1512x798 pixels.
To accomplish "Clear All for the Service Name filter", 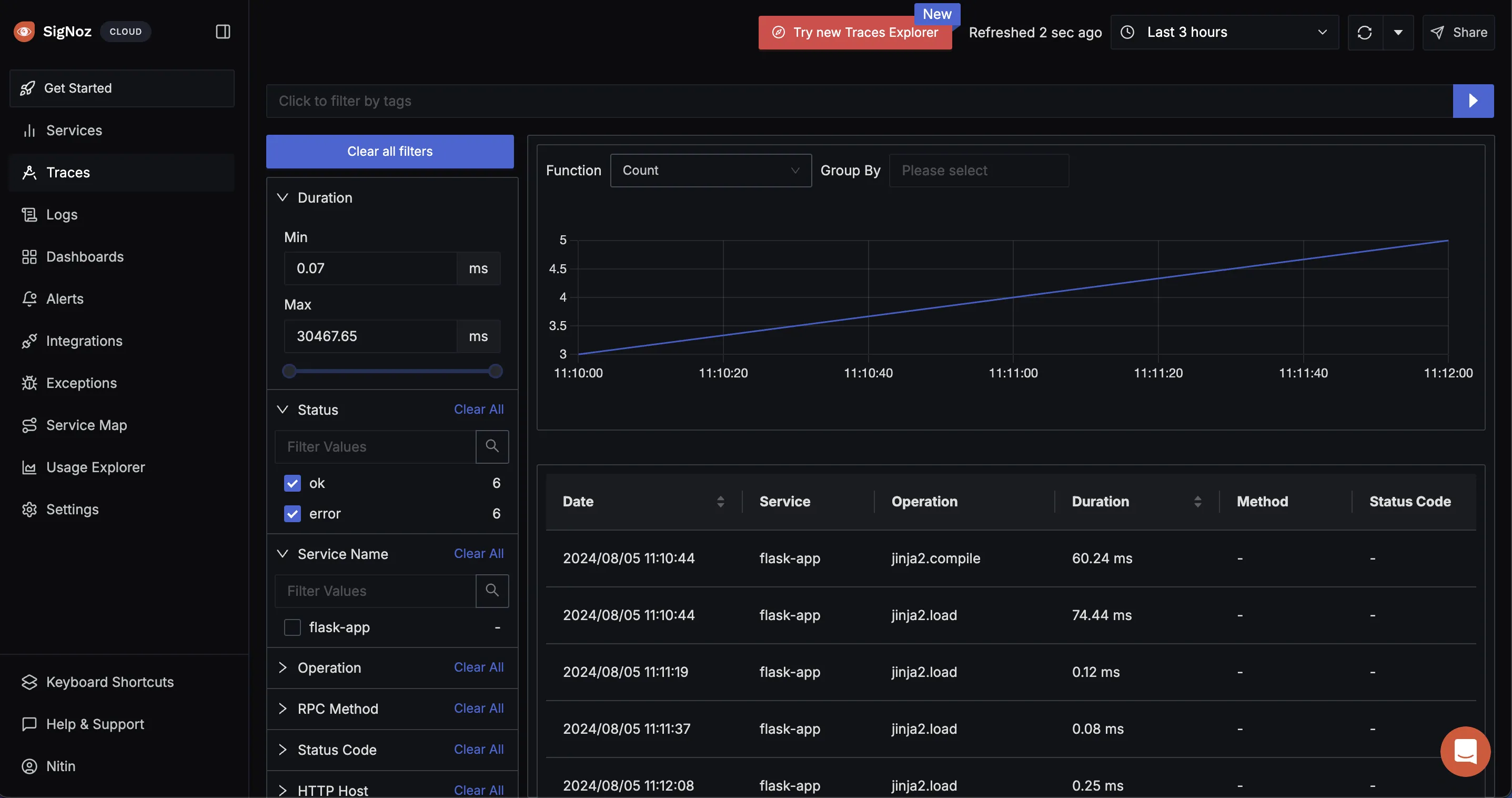I will (x=478, y=554).
